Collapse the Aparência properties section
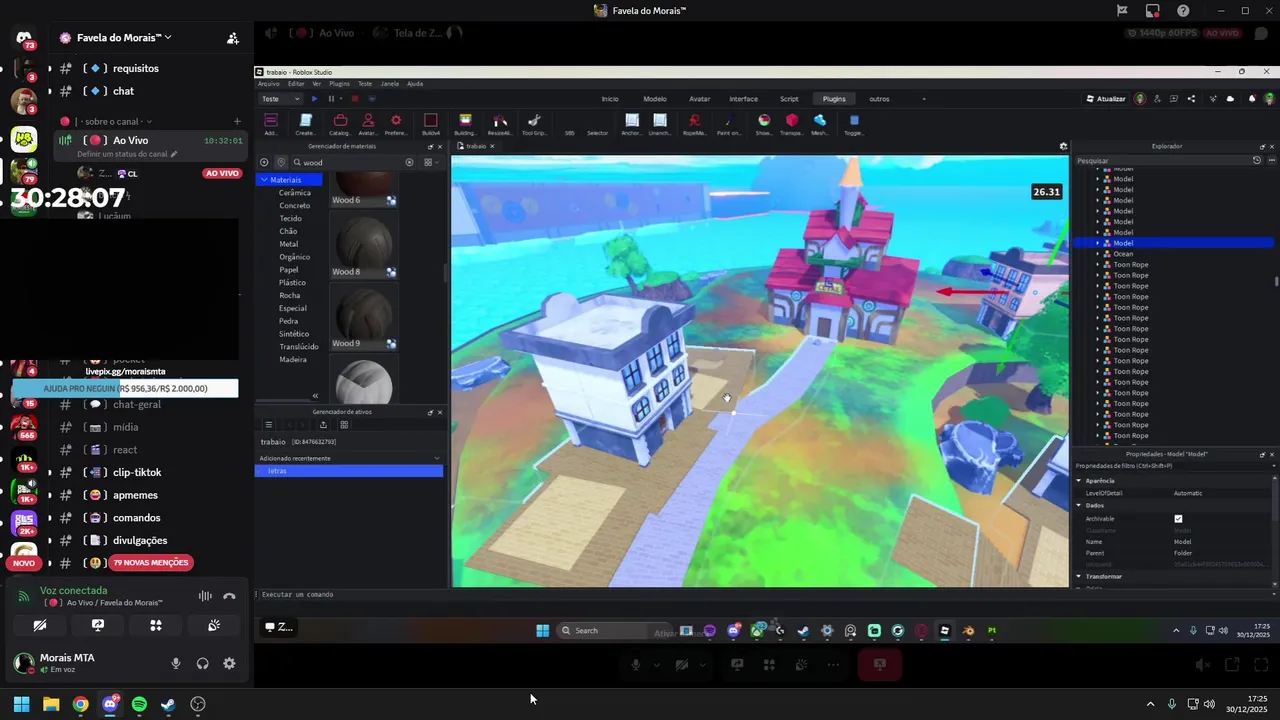 coord(1079,481)
